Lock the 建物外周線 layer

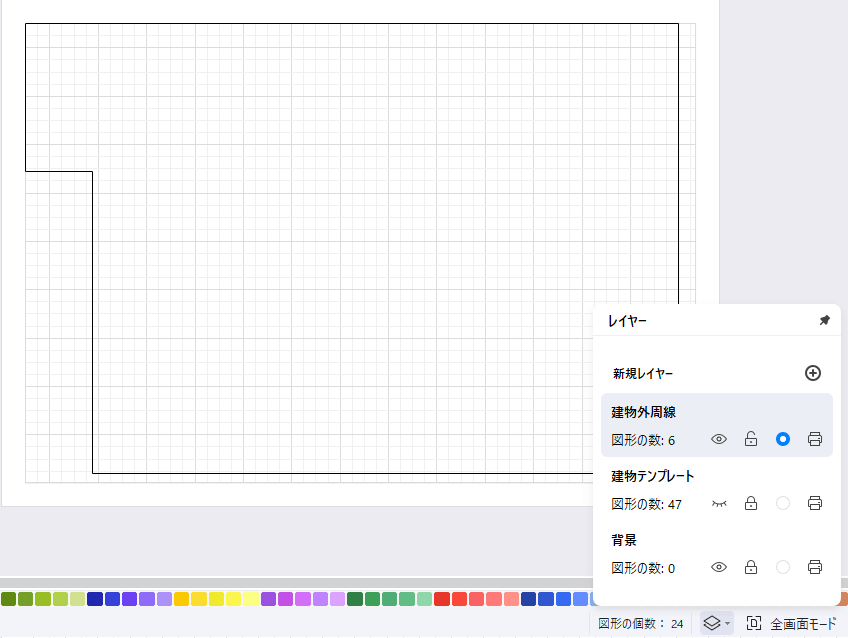751,438
